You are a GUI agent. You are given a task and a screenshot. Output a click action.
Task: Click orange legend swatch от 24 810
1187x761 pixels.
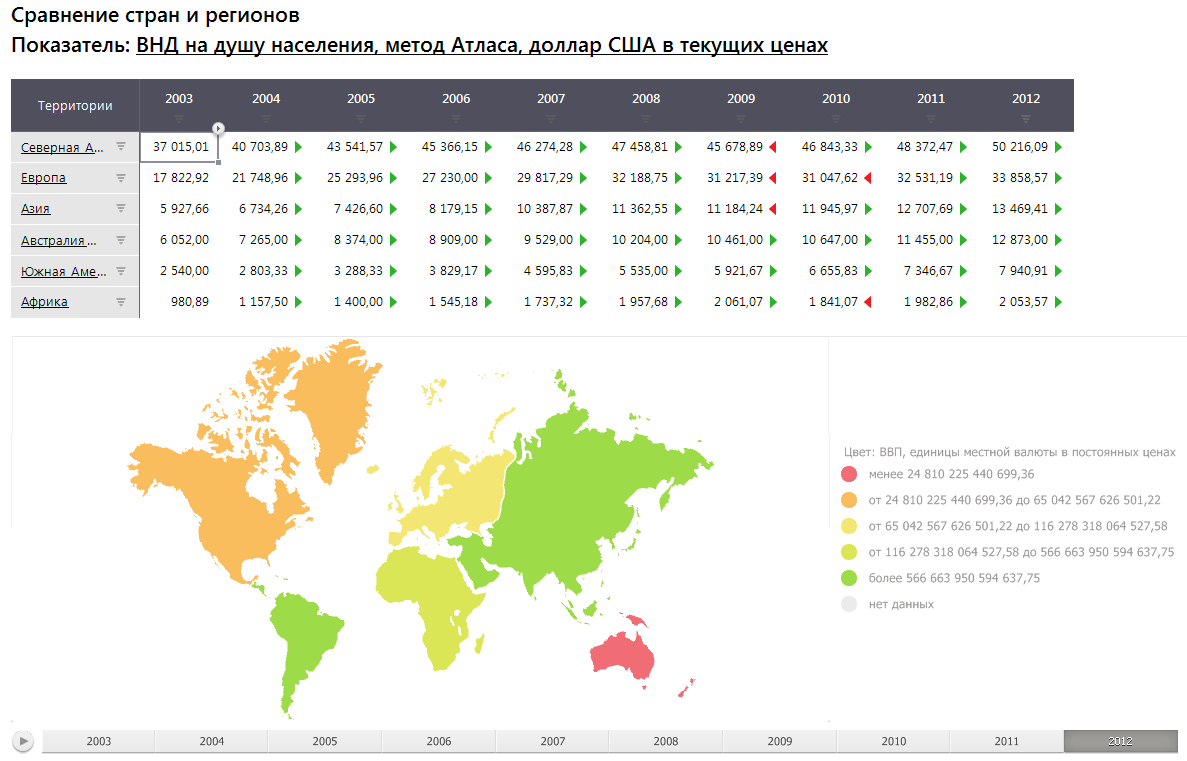coord(849,500)
